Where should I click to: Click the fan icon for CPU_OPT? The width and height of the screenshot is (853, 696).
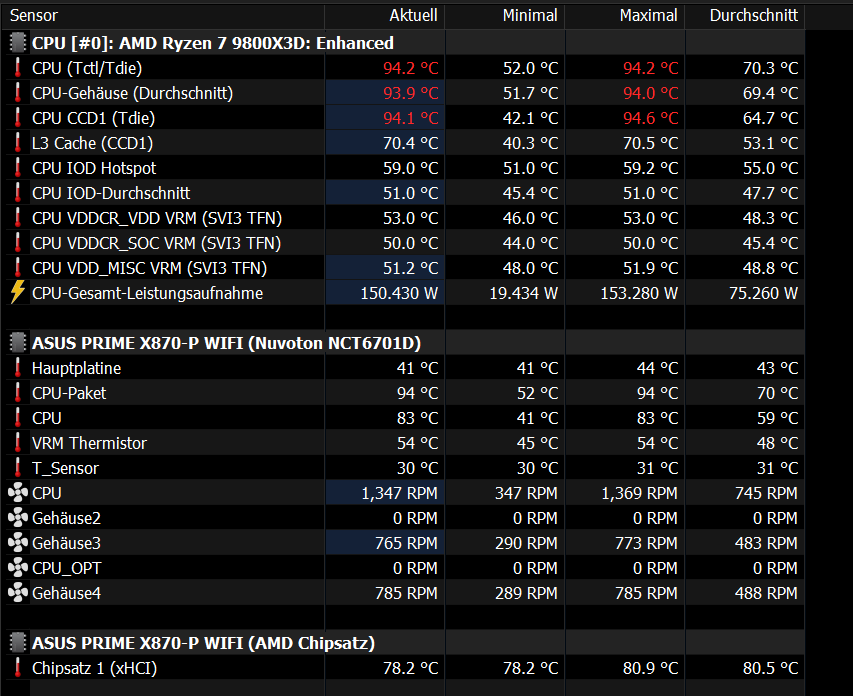click(x=18, y=568)
